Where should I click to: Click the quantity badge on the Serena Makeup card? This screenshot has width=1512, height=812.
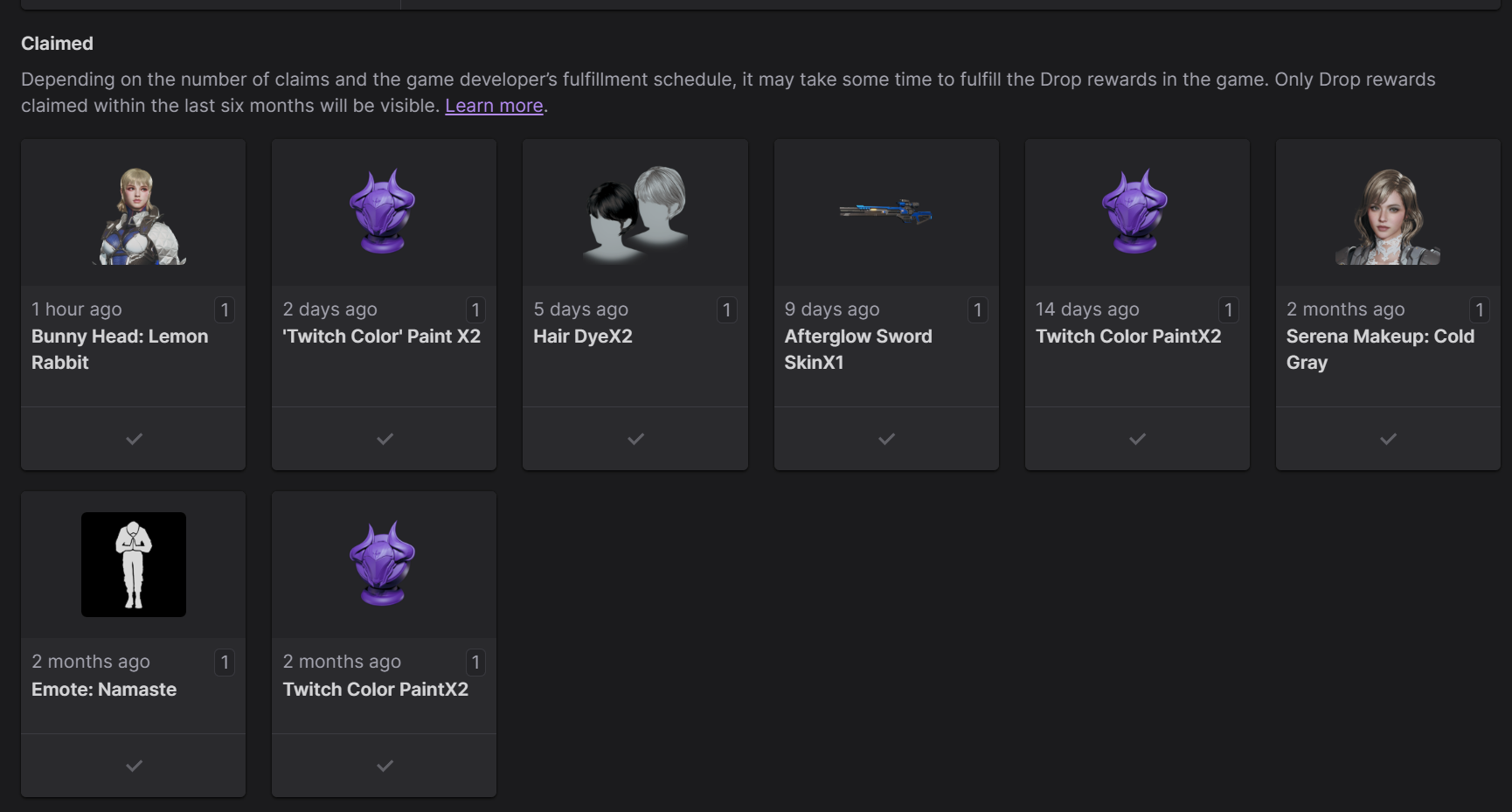[x=1479, y=309]
